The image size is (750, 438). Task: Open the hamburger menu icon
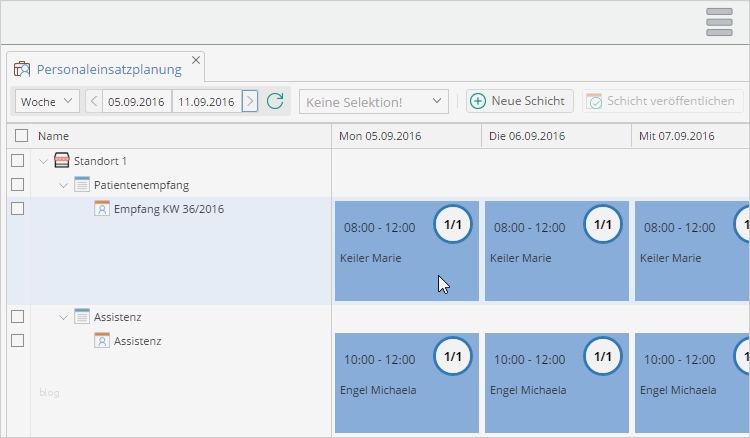(720, 22)
